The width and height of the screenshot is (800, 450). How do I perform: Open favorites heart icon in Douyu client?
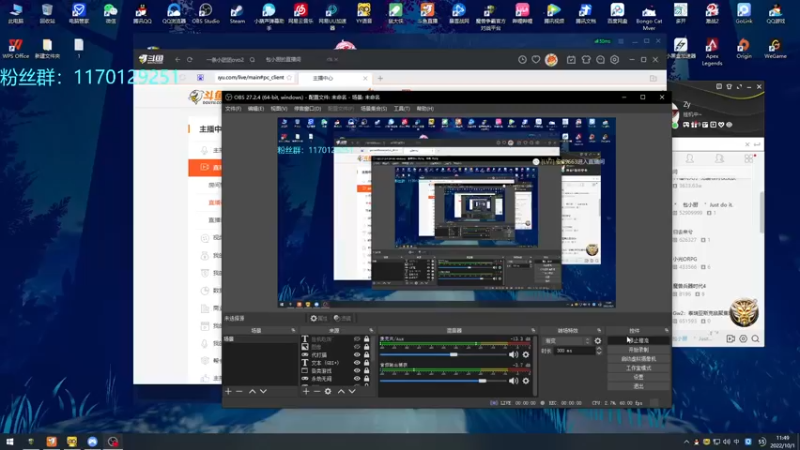point(536,60)
